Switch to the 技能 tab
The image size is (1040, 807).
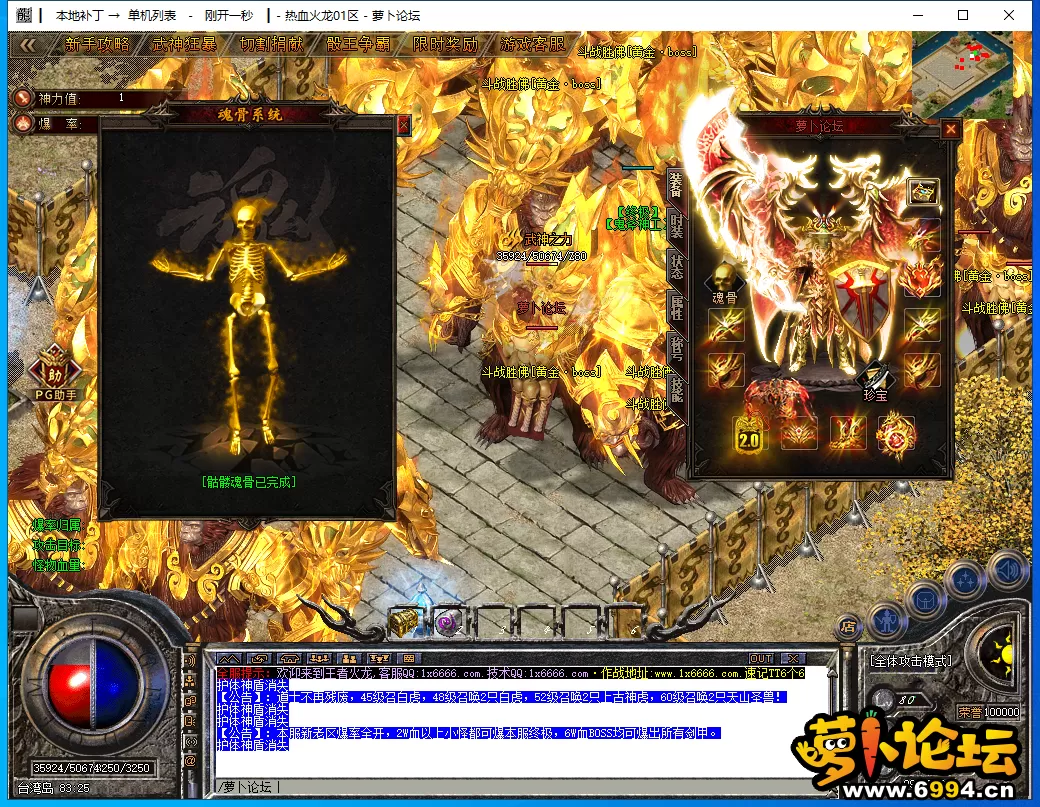point(677,389)
